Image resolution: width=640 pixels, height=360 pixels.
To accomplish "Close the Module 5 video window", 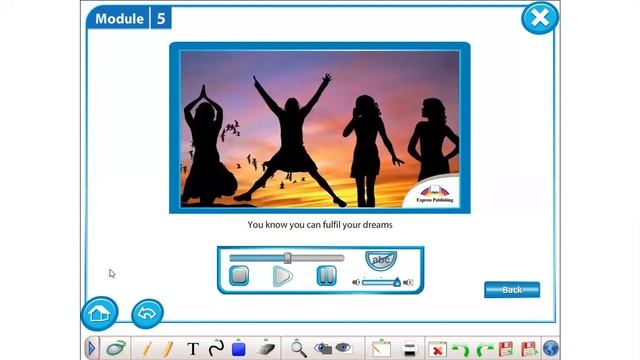I will point(540,18).
